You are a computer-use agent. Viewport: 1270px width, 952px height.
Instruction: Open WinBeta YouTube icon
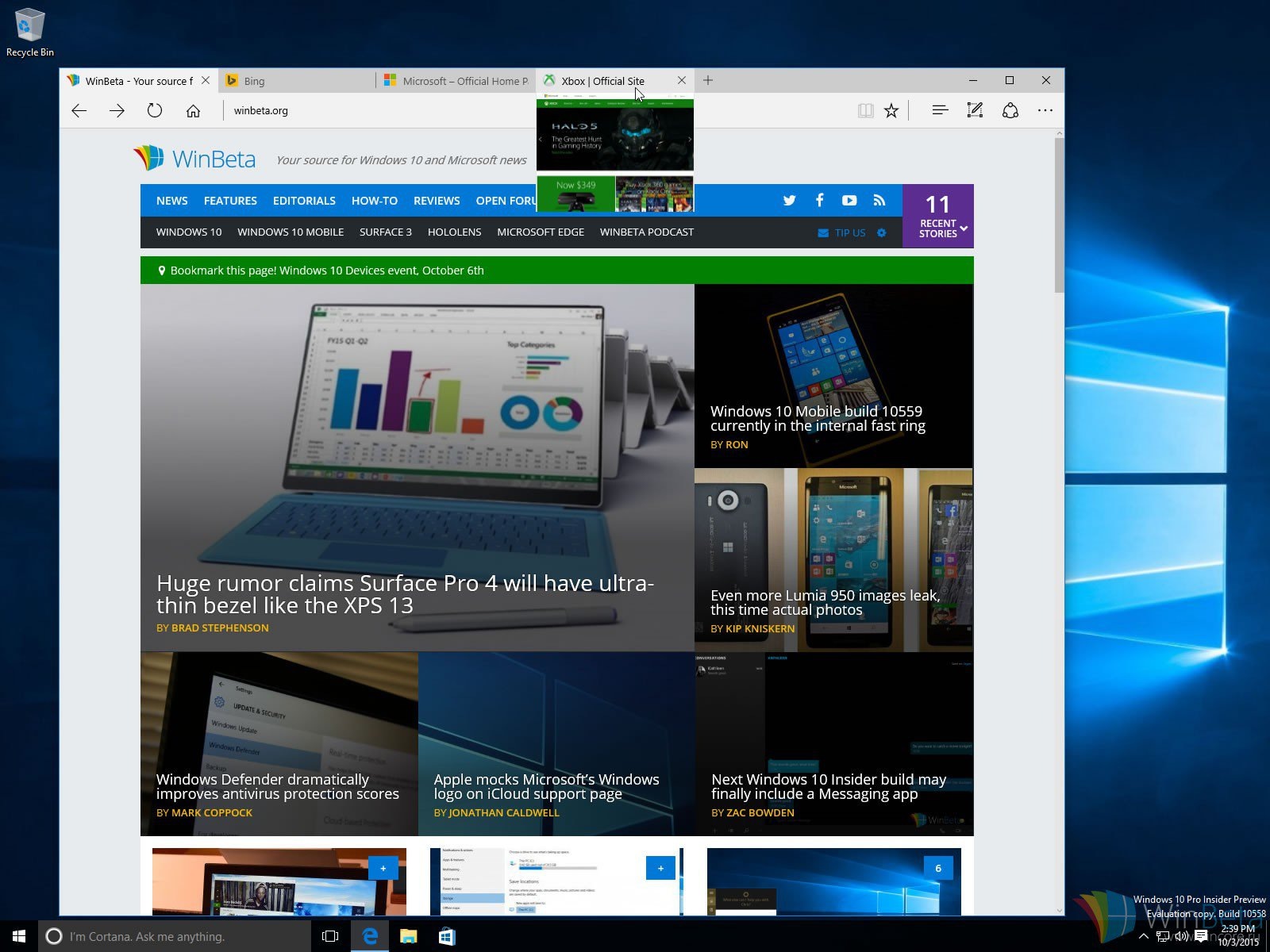click(x=849, y=200)
